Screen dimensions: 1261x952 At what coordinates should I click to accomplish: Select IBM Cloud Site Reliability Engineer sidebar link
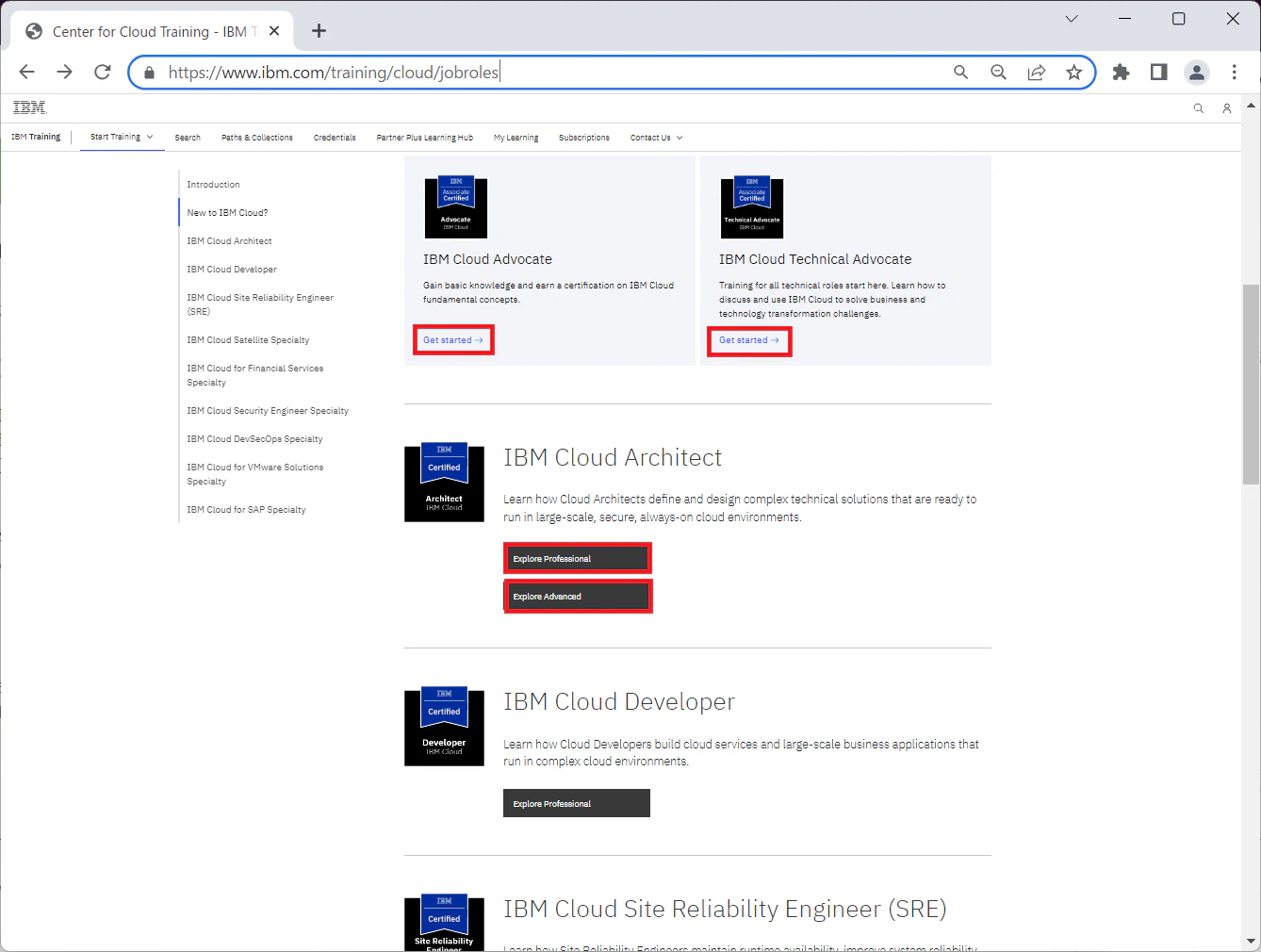pos(260,304)
